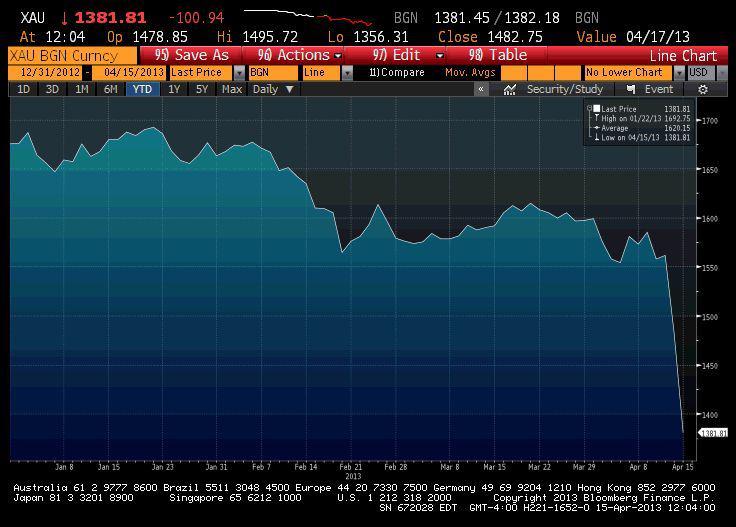Expand the Last Price field dropdown
Viewport: 736px width, 527px height.
(239, 73)
